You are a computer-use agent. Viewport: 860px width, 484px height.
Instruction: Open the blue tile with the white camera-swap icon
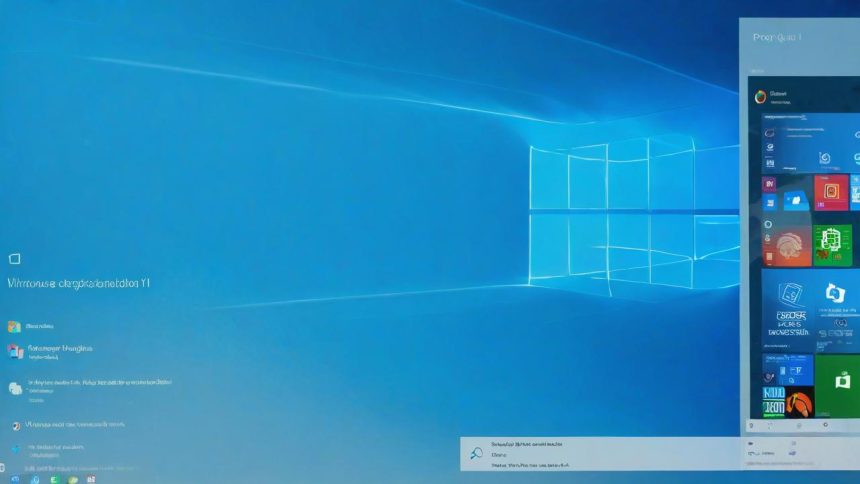[838, 311]
